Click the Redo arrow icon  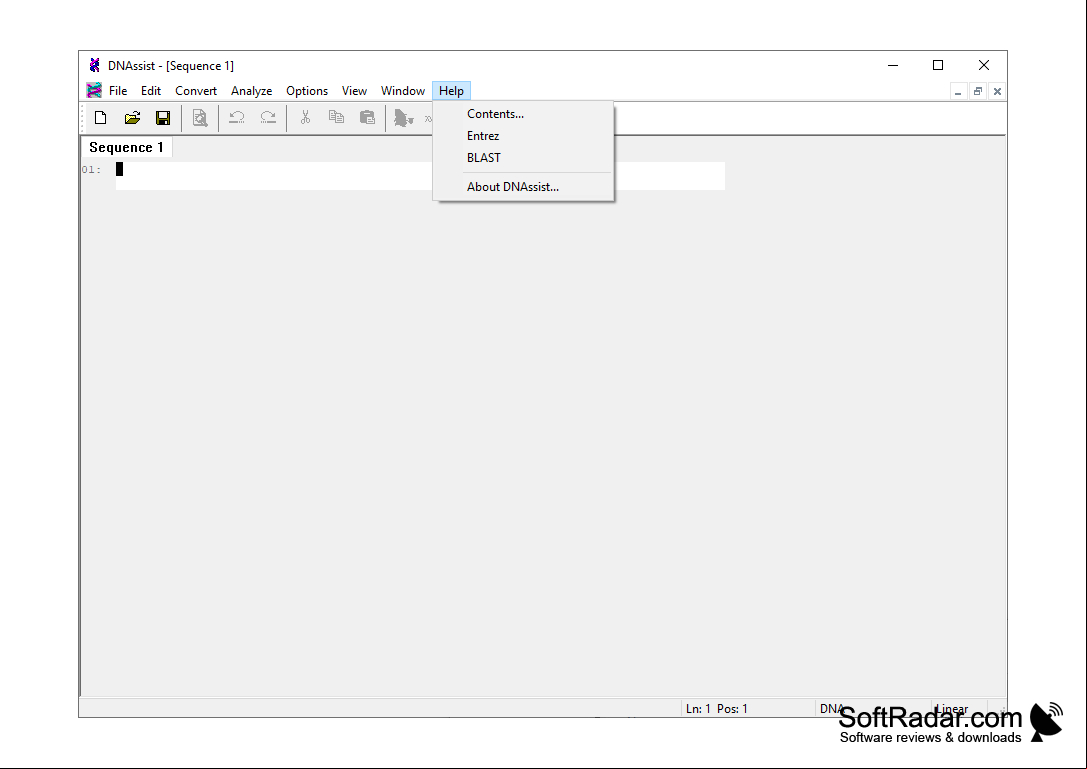point(268,118)
